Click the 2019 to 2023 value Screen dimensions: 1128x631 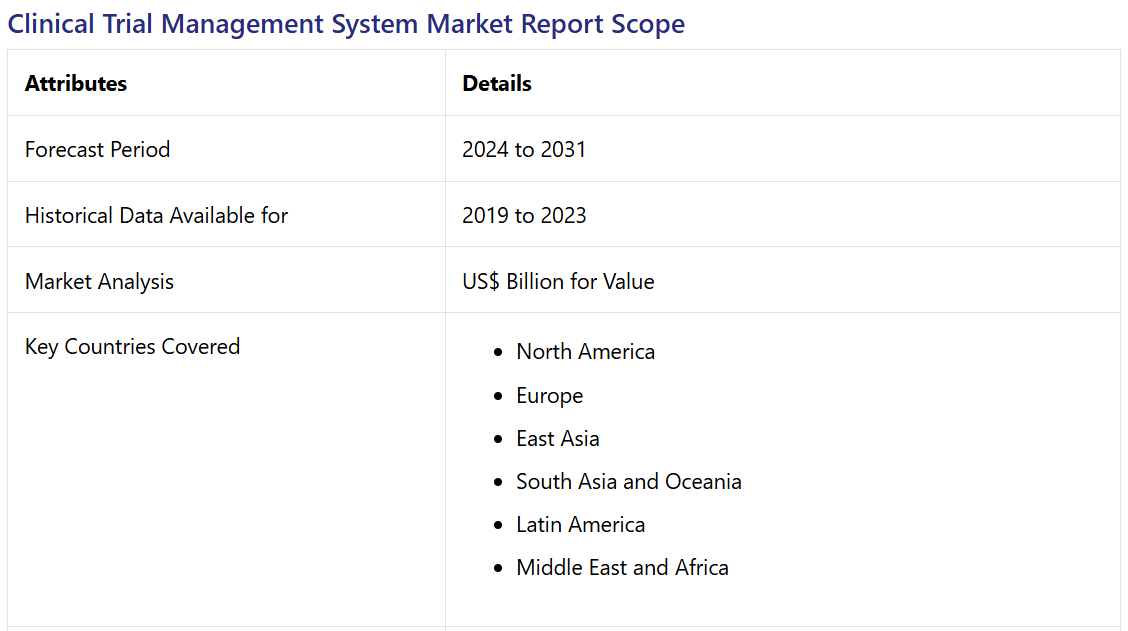point(524,216)
